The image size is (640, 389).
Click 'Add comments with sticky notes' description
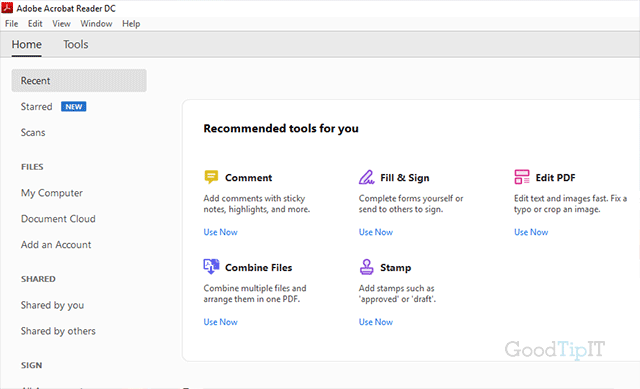click(257, 204)
